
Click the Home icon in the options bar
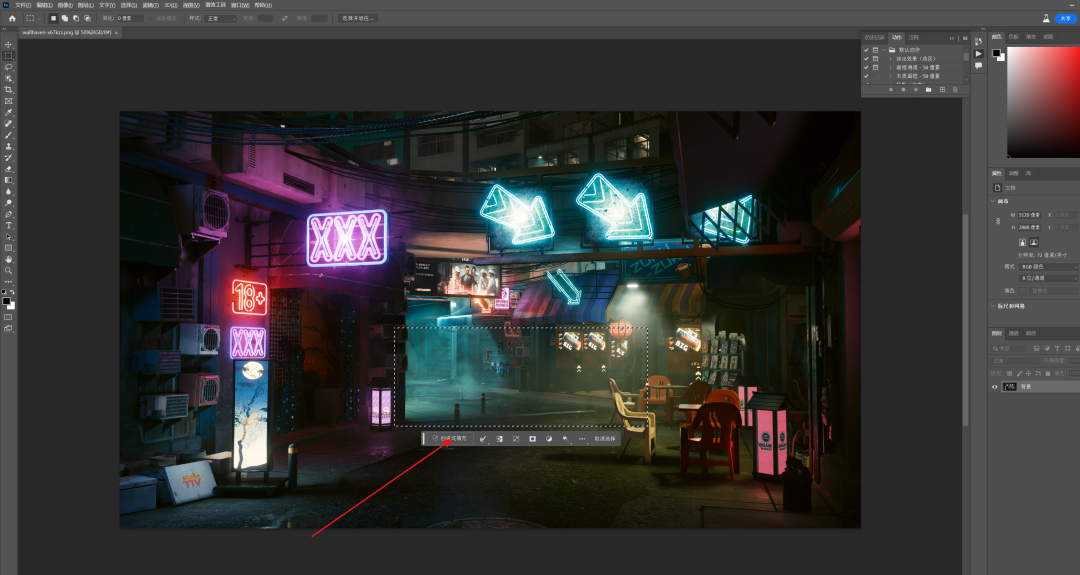[x=12, y=18]
